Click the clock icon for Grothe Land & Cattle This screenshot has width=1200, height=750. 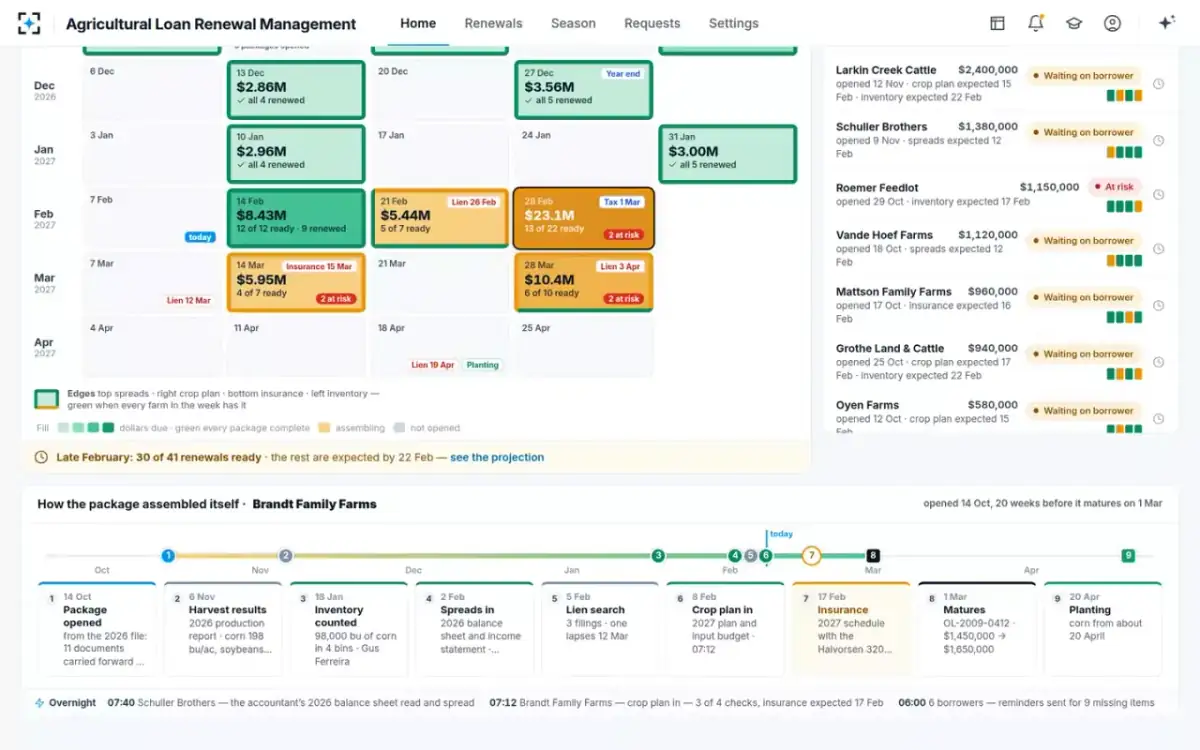point(1159,363)
